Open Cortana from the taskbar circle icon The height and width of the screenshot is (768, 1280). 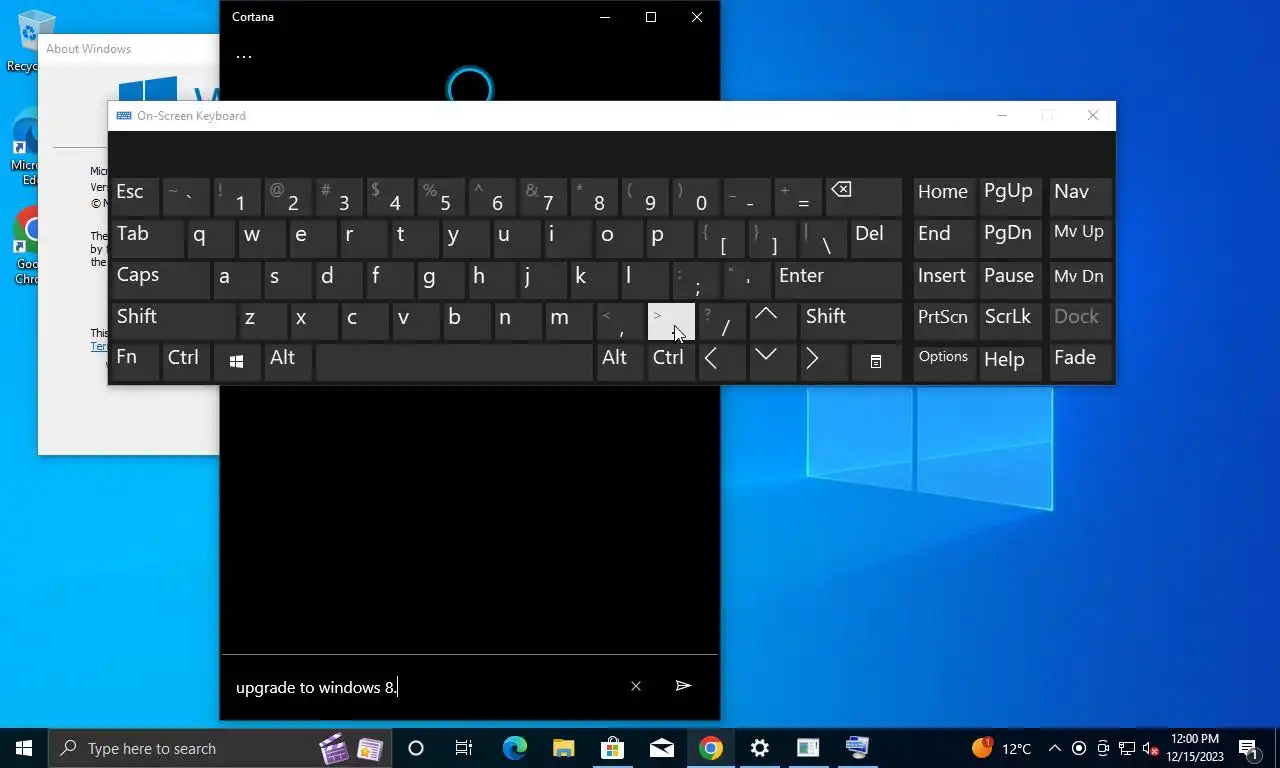click(x=416, y=748)
